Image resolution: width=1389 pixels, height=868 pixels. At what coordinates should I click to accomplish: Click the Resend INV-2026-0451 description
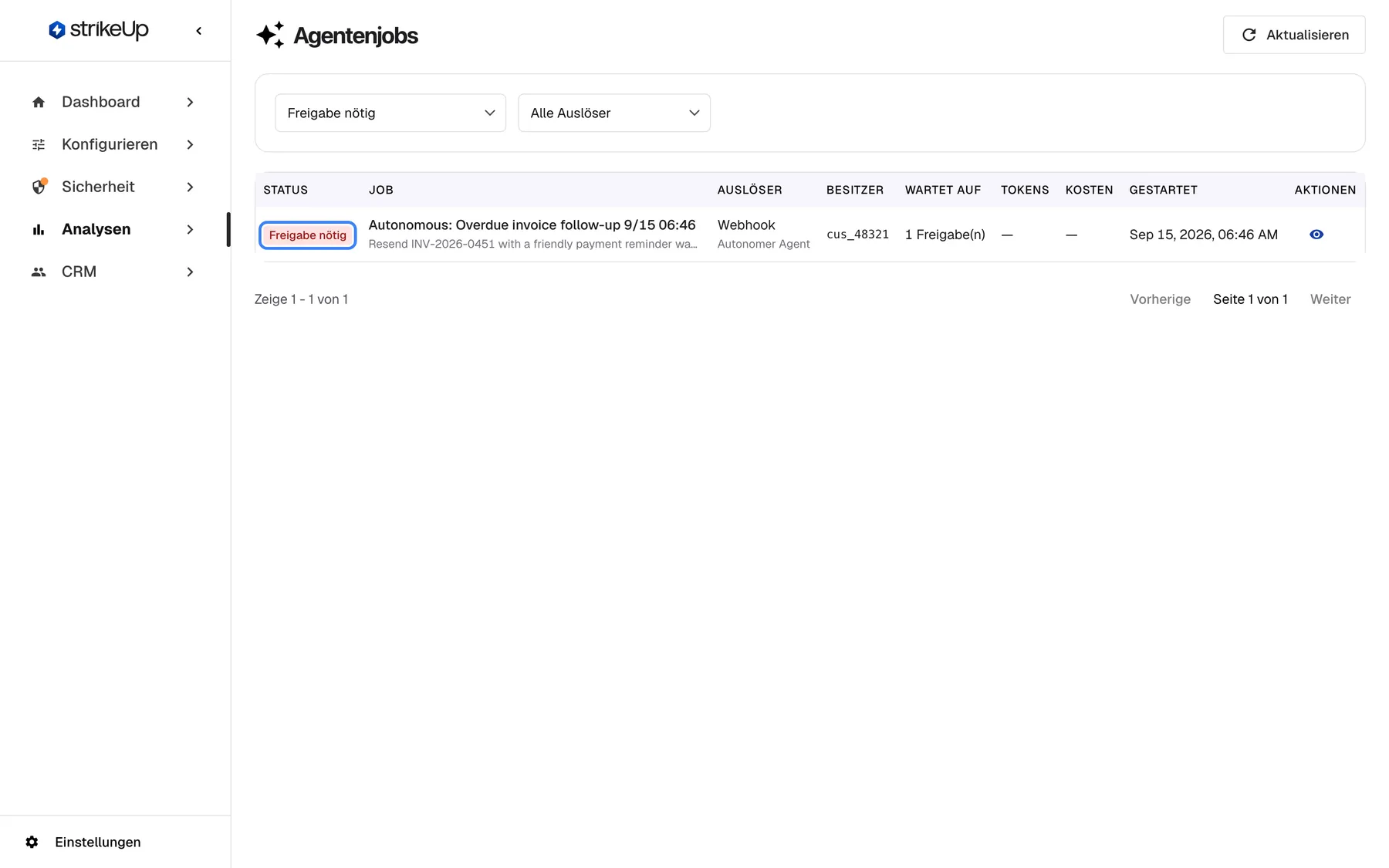(532, 245)
